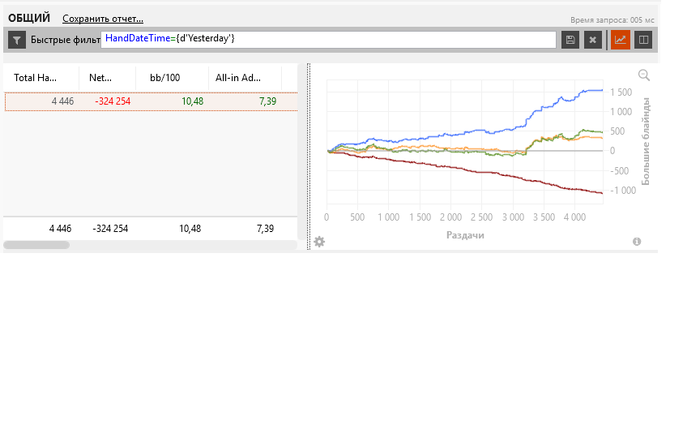
Task: Switch to the split columns layout icon
Action: pos(643,40)
